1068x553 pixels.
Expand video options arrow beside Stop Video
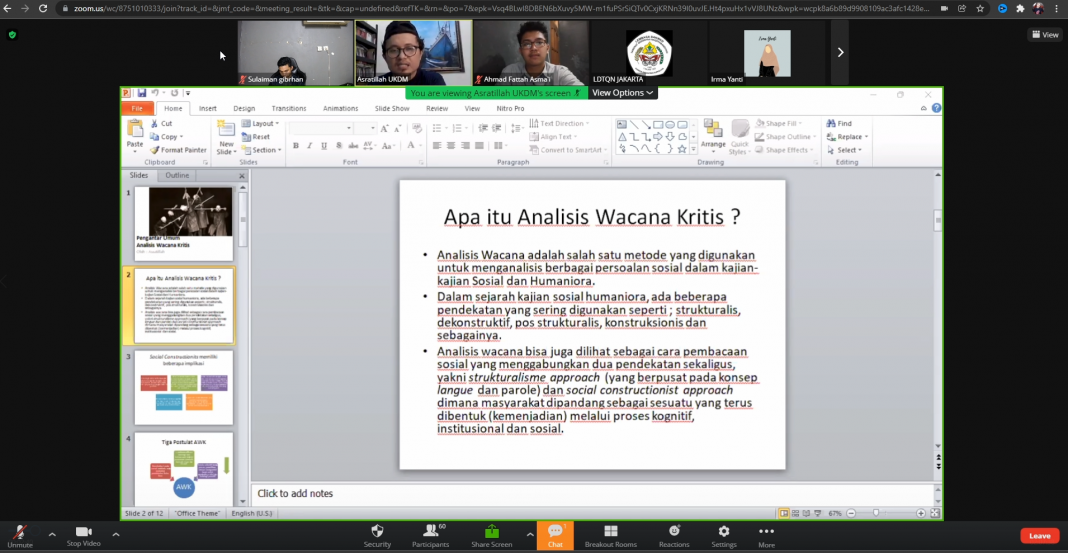pos(116,534)
